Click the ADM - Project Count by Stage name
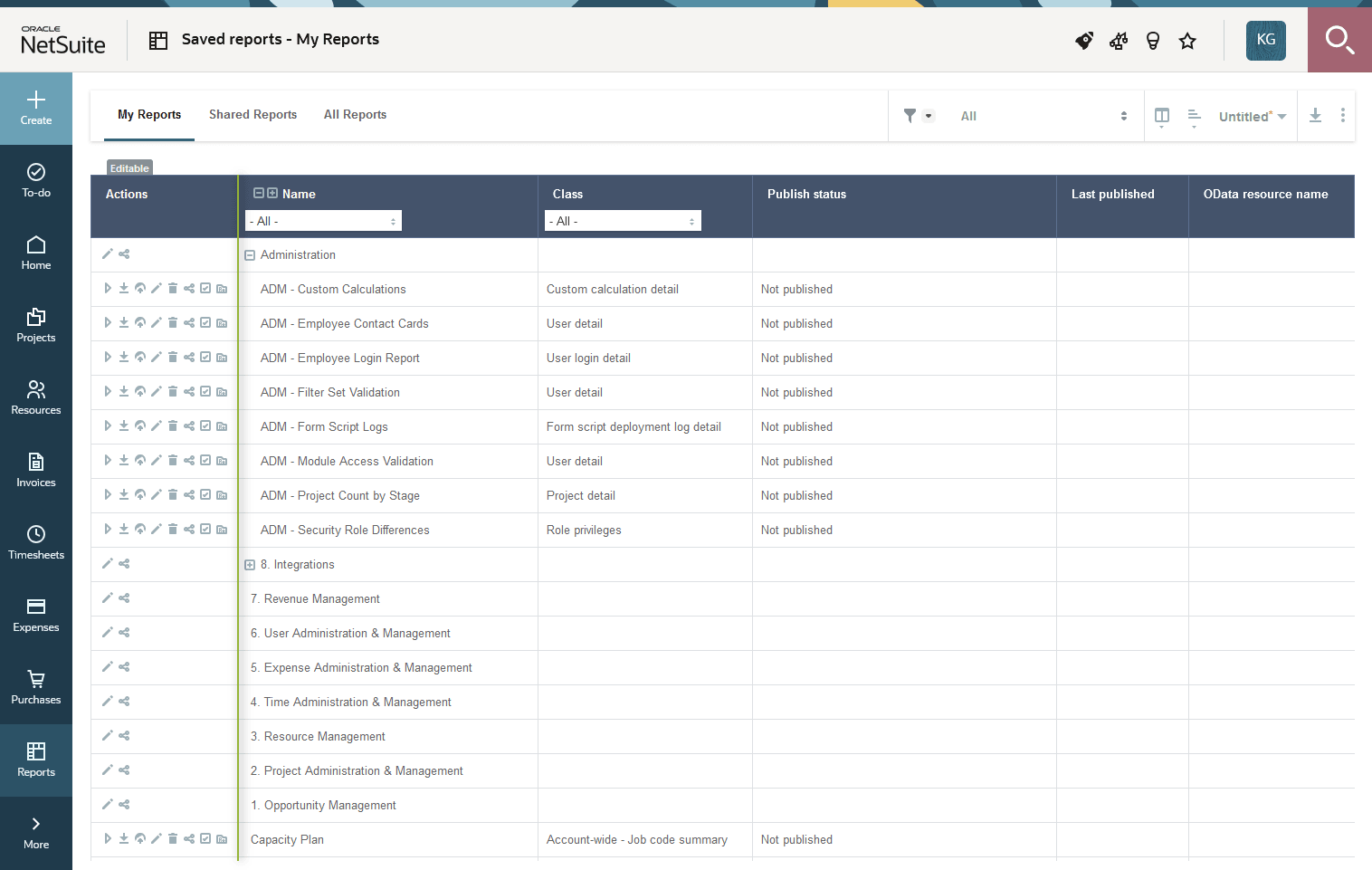This screenshot has height=870, width=1372. pos(339,496)
